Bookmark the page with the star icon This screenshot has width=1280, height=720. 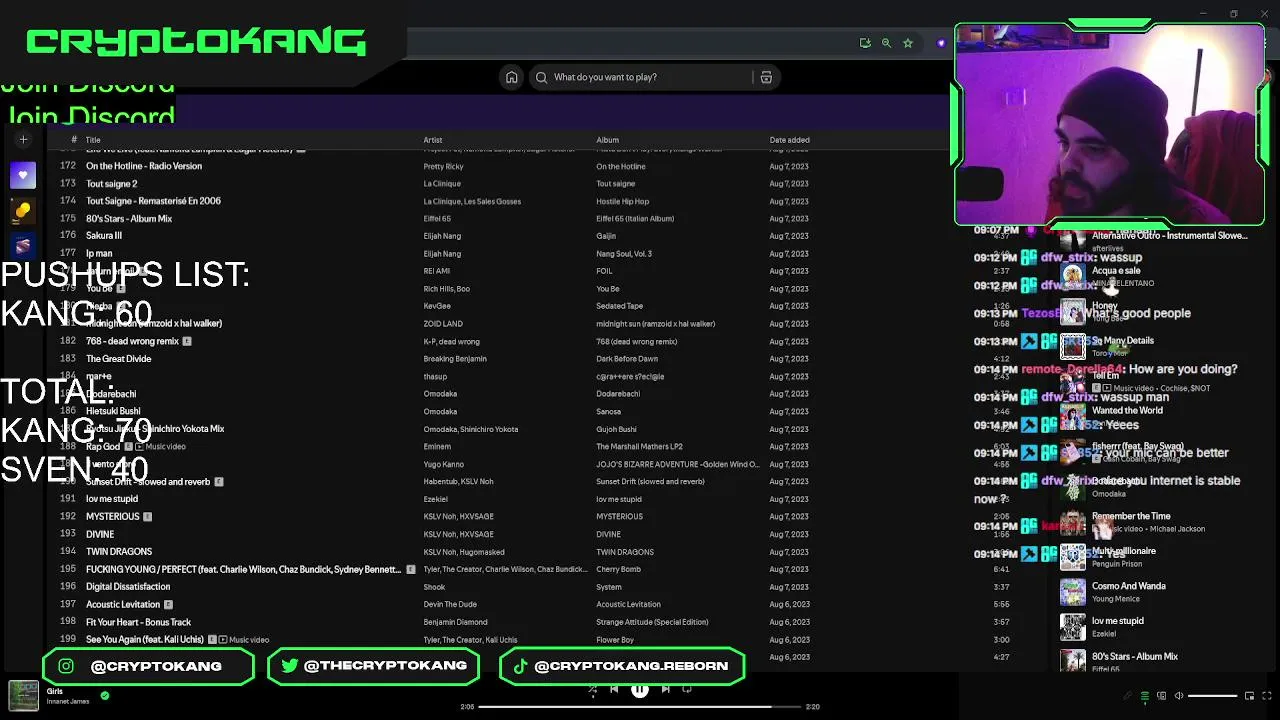(x=908, y=43)
